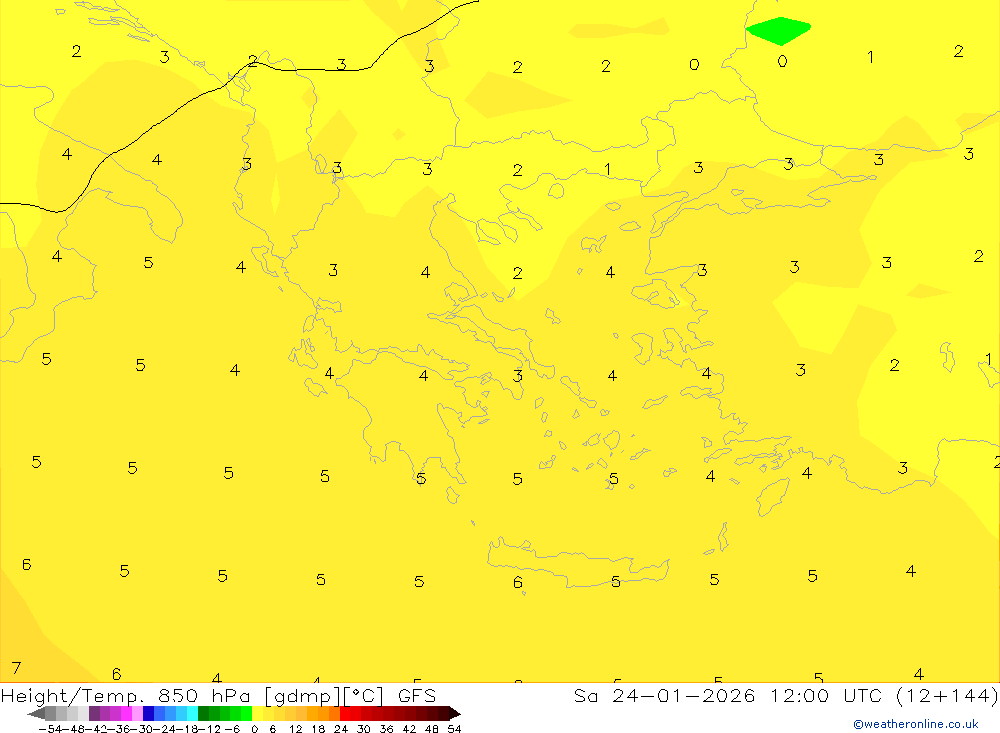This screenshot has width=1000, height=733.
Task: Click the green section of the temperature legend
Action: (224, 713)
